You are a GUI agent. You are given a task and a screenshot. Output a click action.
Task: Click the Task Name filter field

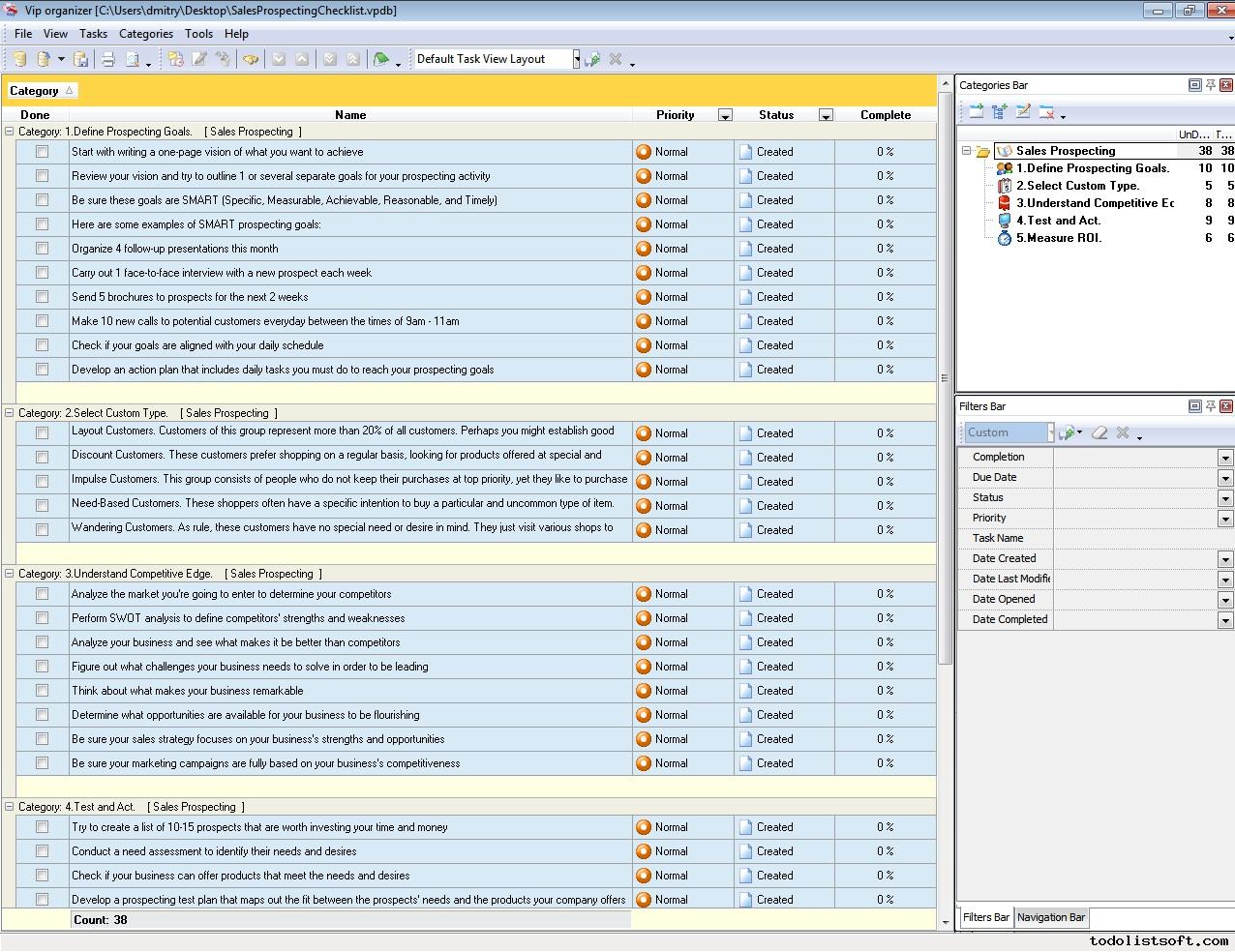(x=1142, y=538)
